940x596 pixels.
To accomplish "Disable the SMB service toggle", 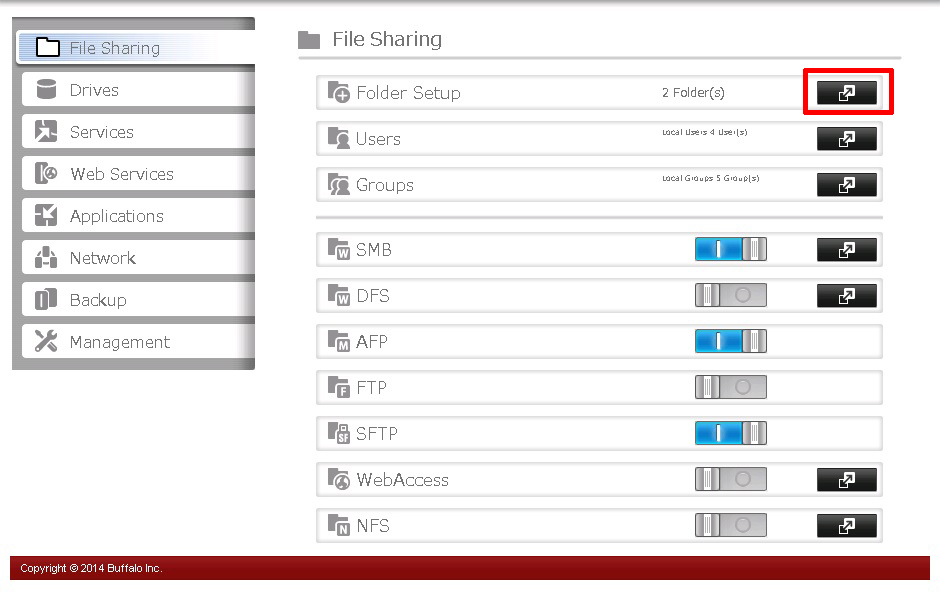I will [730, 249].
